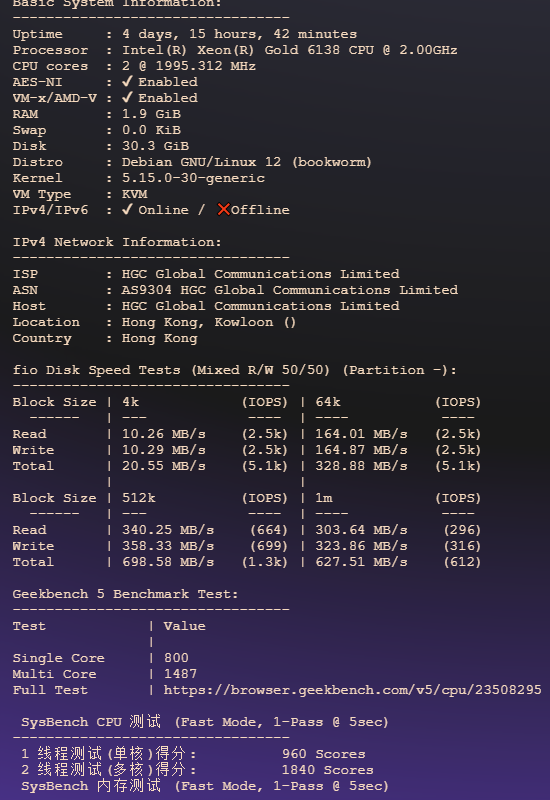This screenshot has width=550, height=800.
Task: Click the 64k Total speed 328.88 MB/s
Action: (361, 466)
